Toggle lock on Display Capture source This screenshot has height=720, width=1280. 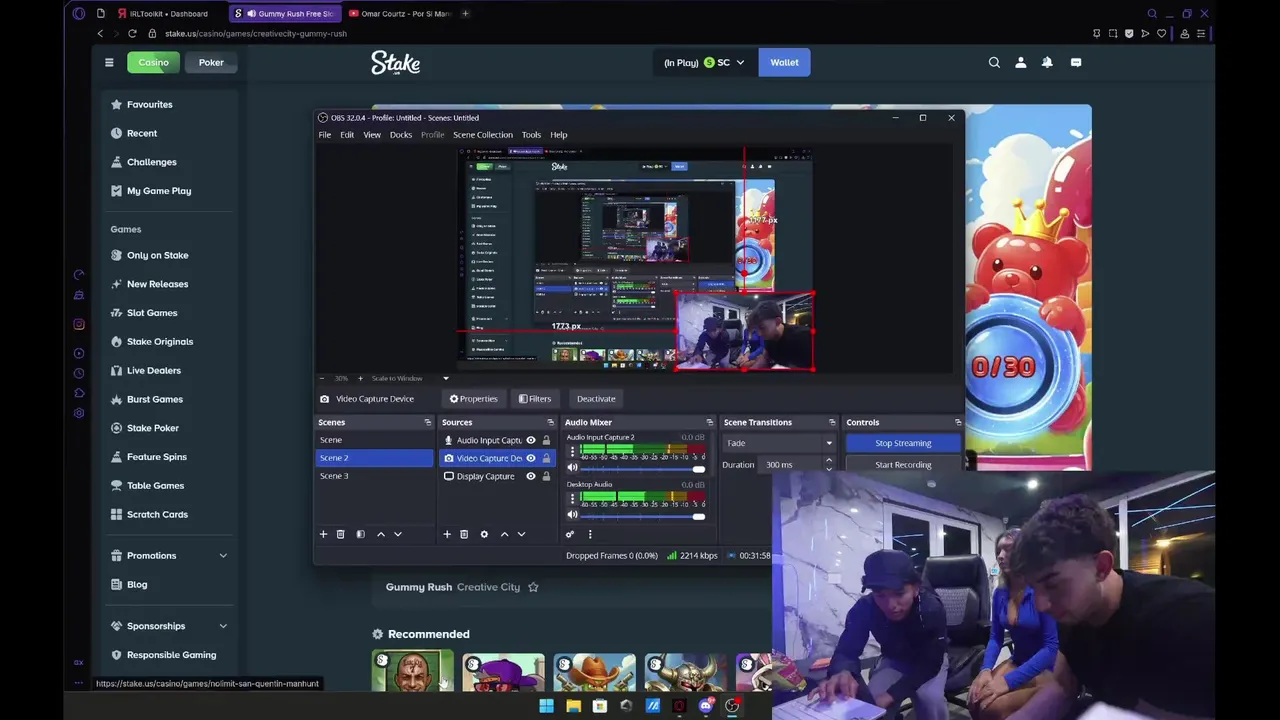[x=546, y=476]
